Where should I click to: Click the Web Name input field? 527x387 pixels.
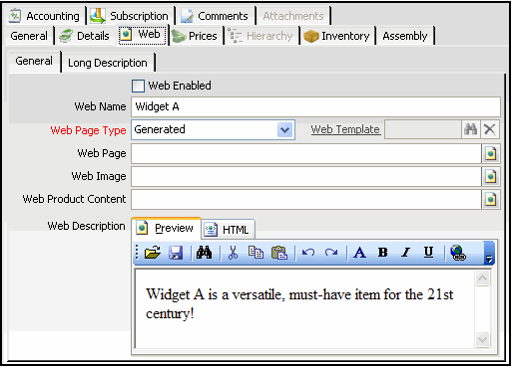(x=316, y=107)
